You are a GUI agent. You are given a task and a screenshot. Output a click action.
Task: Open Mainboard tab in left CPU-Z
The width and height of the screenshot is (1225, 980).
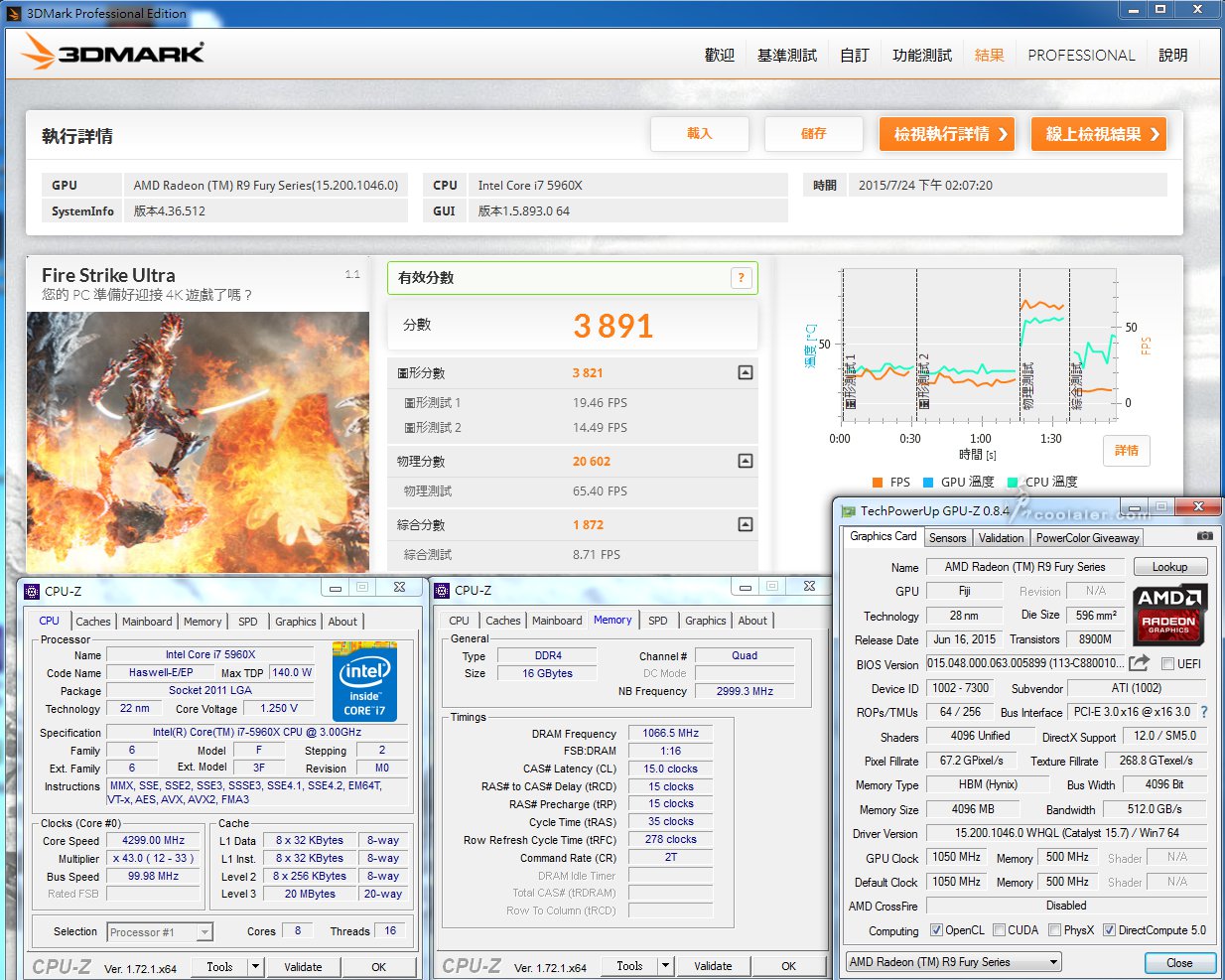pyautogui.click(x=147, y=622)
